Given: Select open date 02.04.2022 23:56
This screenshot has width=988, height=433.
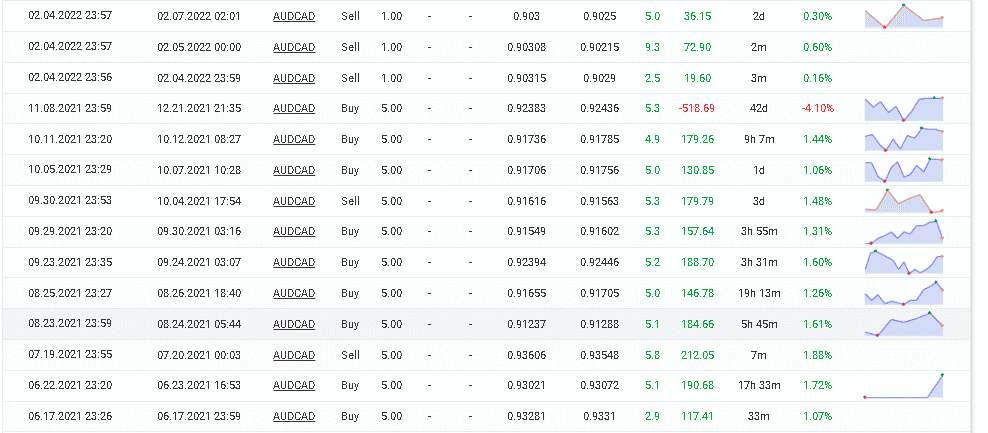Looking at the screenshot, I should [x=71, y=78].
